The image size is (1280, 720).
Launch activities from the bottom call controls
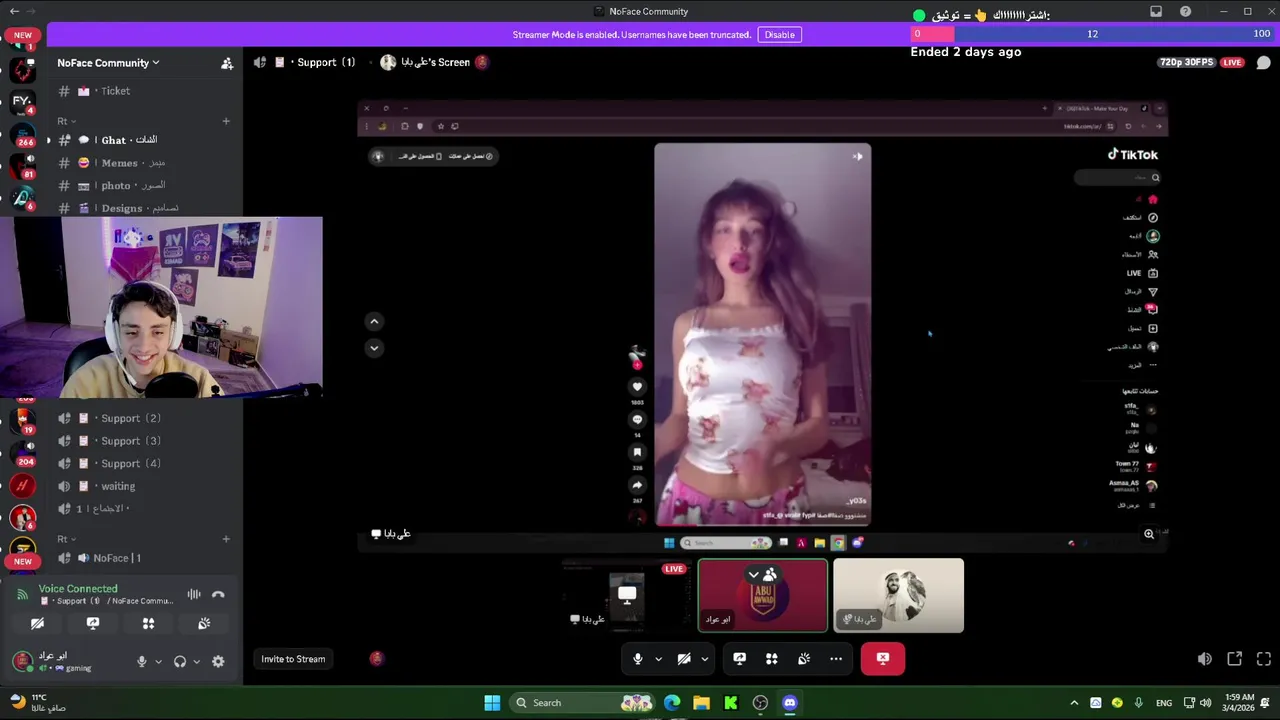[x=772, y=659]
